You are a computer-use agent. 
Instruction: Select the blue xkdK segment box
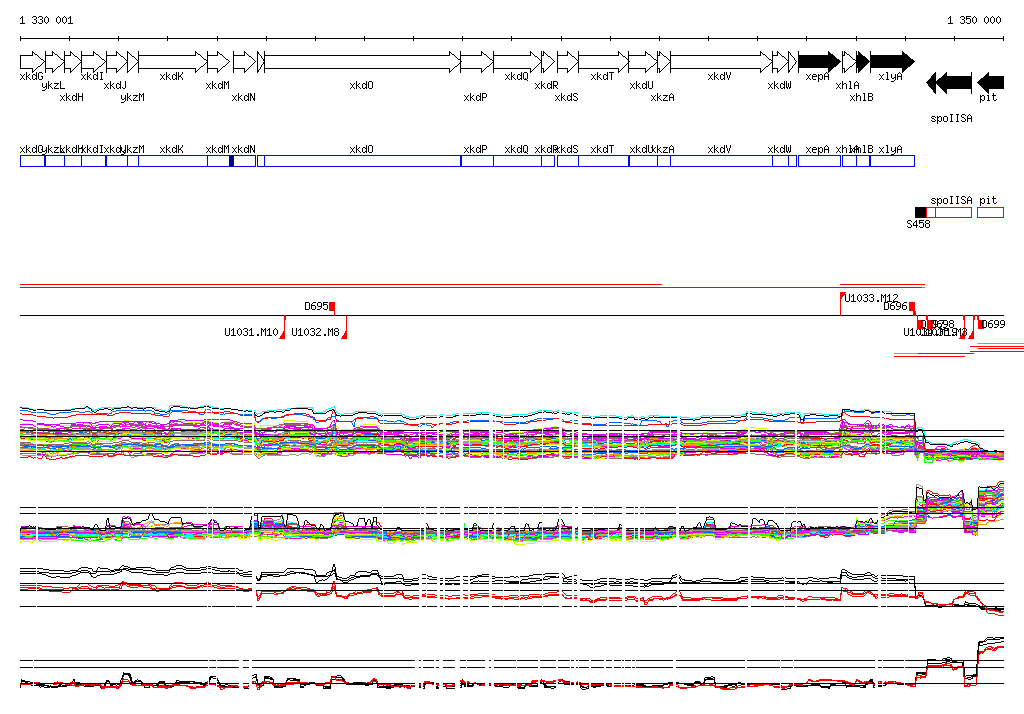172,161
